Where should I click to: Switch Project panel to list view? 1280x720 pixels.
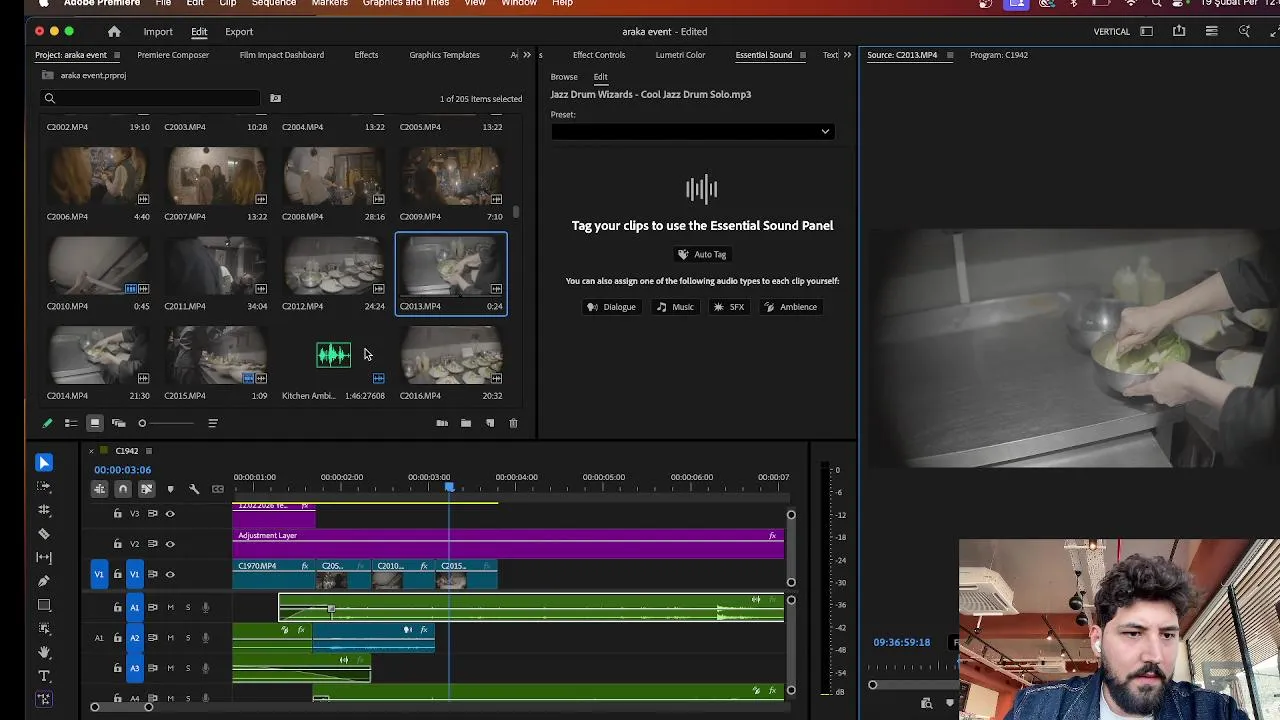point(71,423)
